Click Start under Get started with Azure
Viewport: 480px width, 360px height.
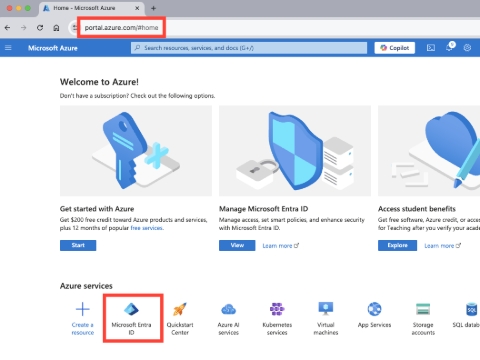pyautogui.click(x=78, y=245)
